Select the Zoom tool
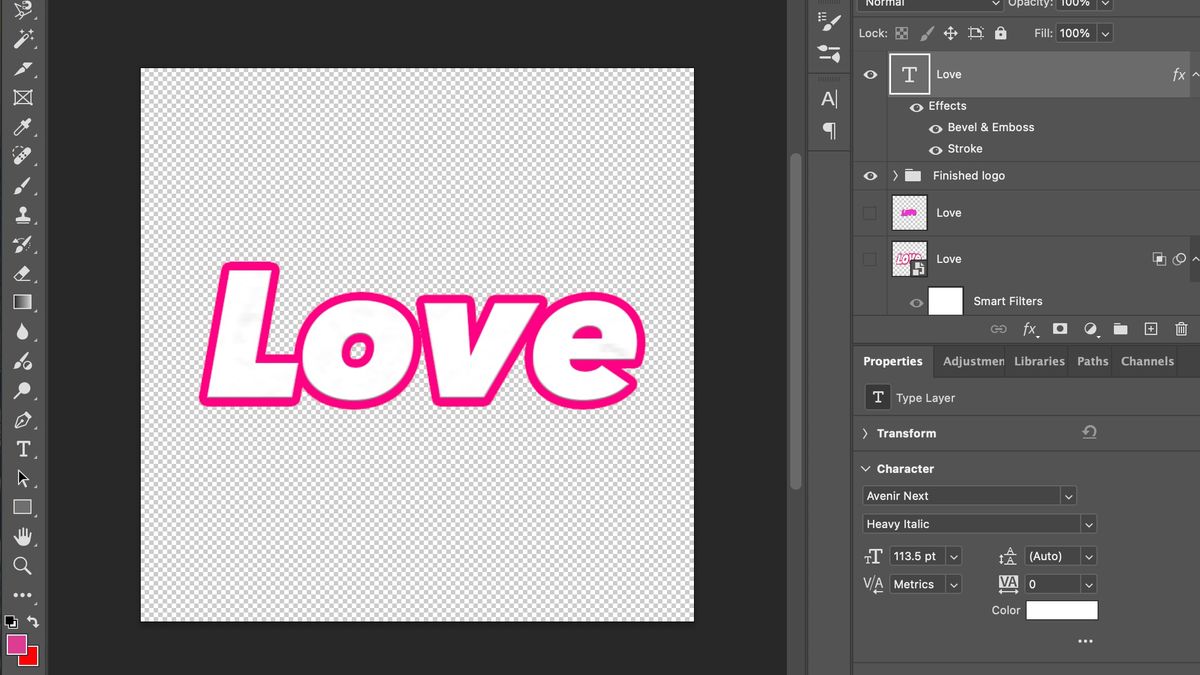Viewport: 1200px width, 675px height. click(22, 566)
